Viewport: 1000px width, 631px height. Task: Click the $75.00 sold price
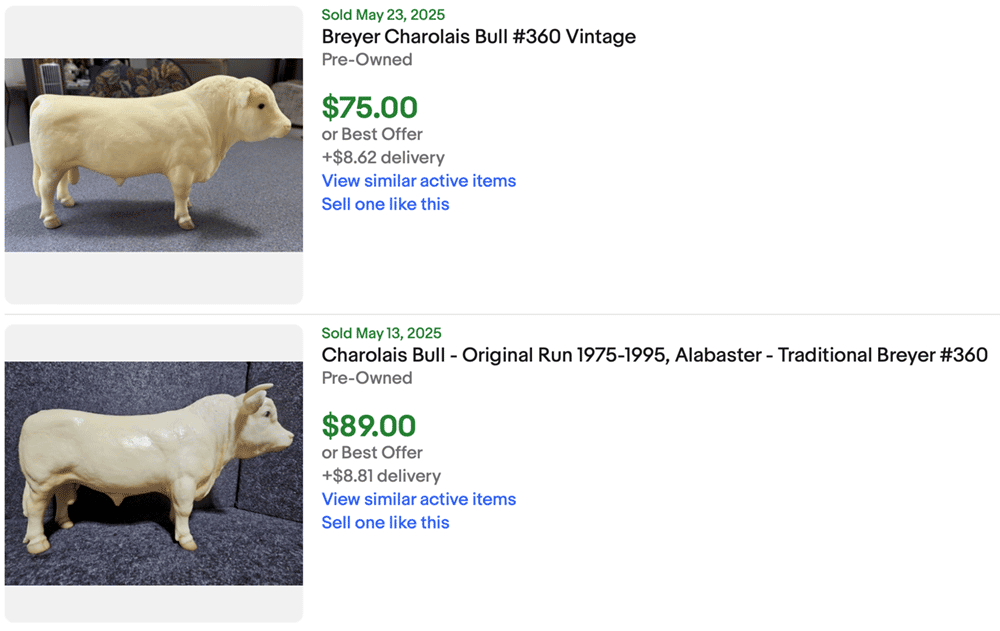pyautogui.click(x=369, y=107)
